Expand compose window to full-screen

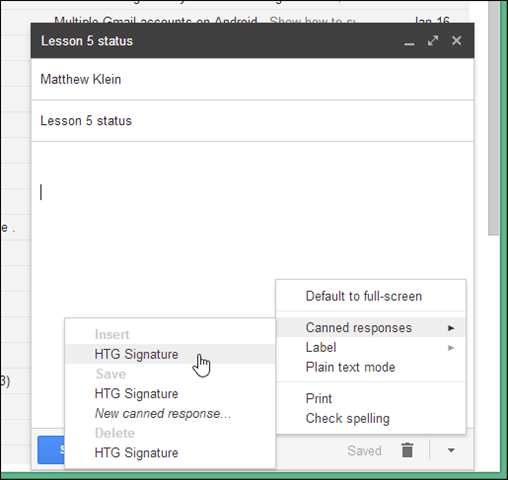(433, 41)
